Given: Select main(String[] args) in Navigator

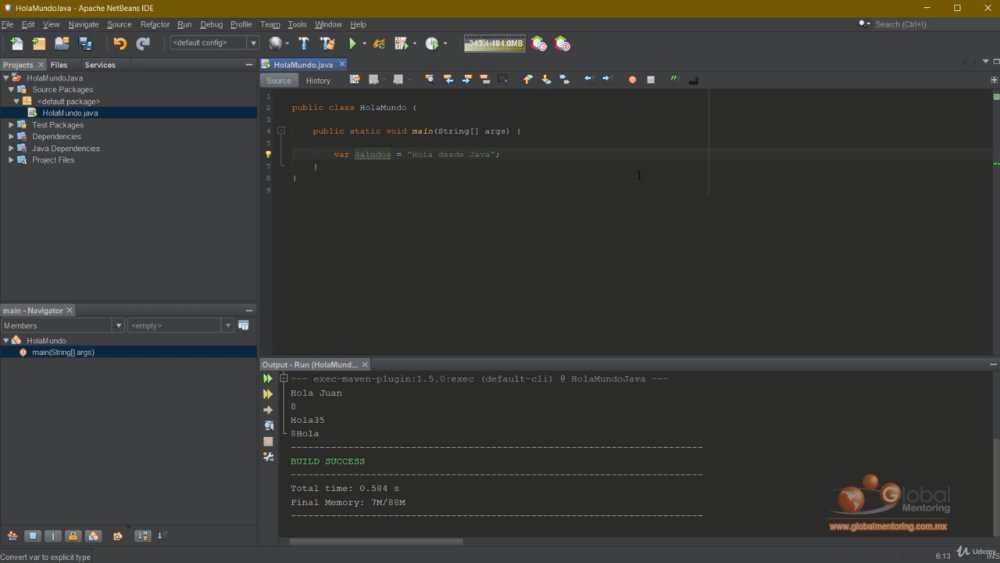Looking at the screenshot, I should tap(62, 353).
